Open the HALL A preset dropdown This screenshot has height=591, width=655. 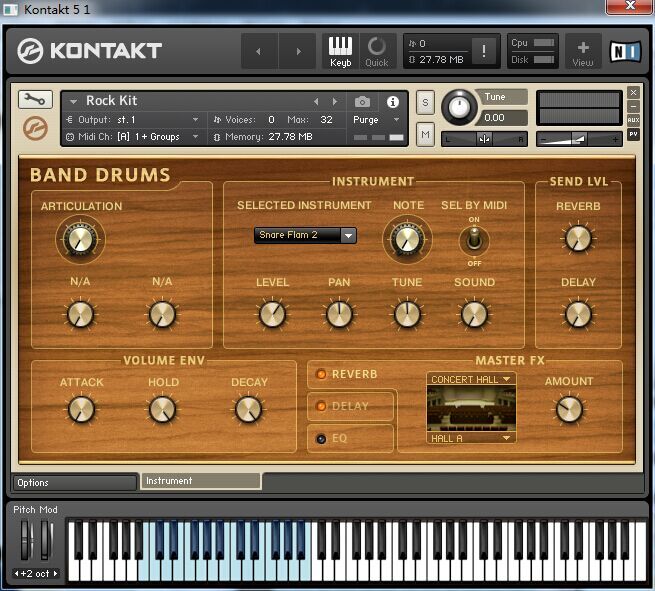click(x=471, y=438)
